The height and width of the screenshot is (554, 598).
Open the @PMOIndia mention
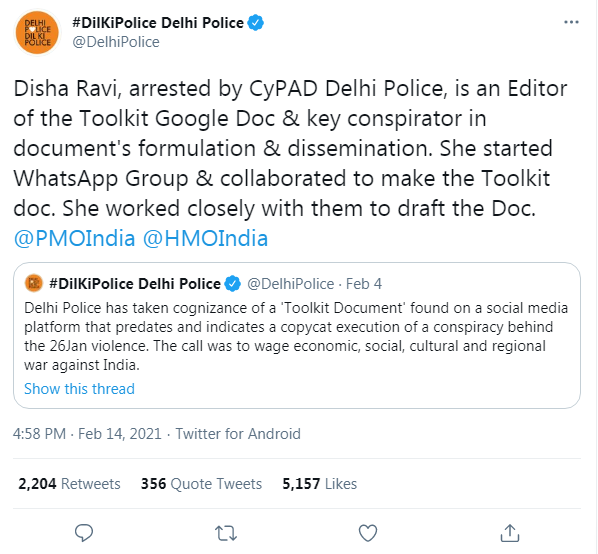coord(74,239)
